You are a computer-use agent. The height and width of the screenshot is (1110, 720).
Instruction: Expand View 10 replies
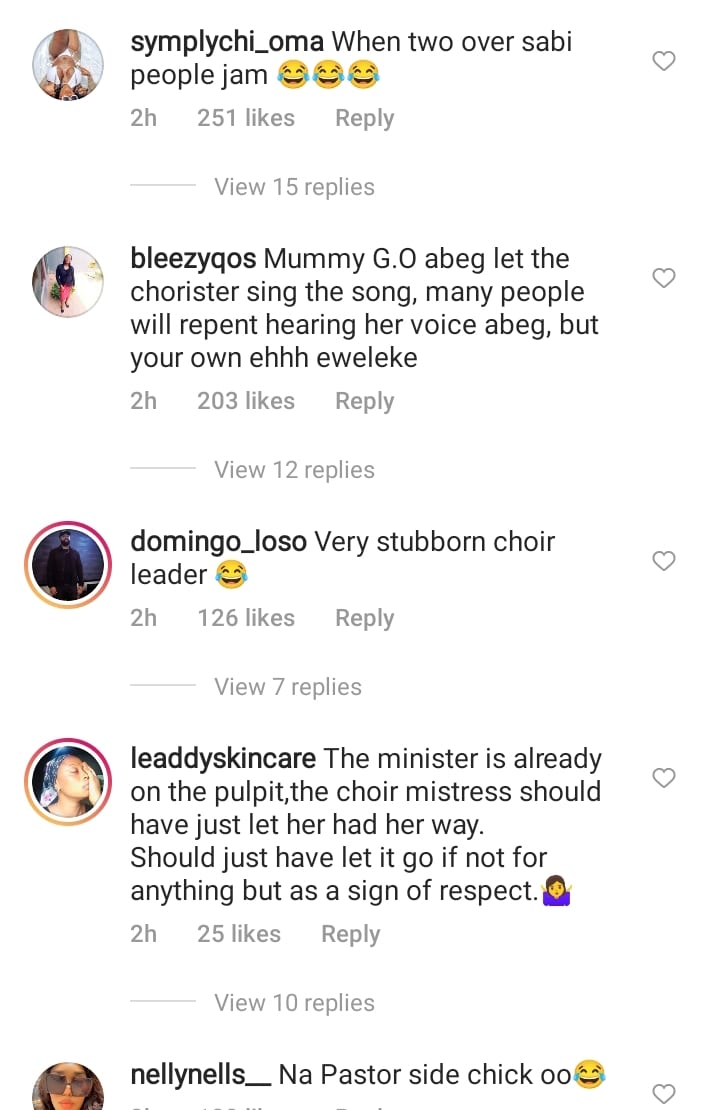[x=294, y=1003]
